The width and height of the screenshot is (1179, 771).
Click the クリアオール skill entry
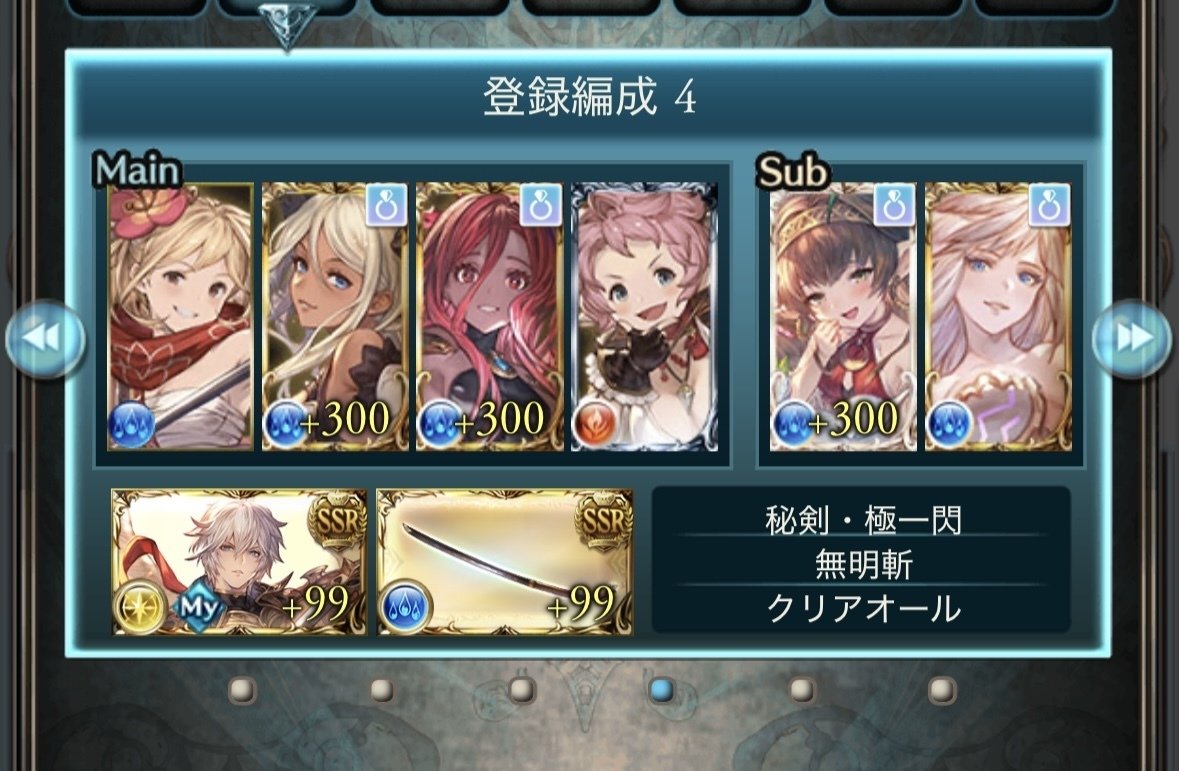[862, 608]
